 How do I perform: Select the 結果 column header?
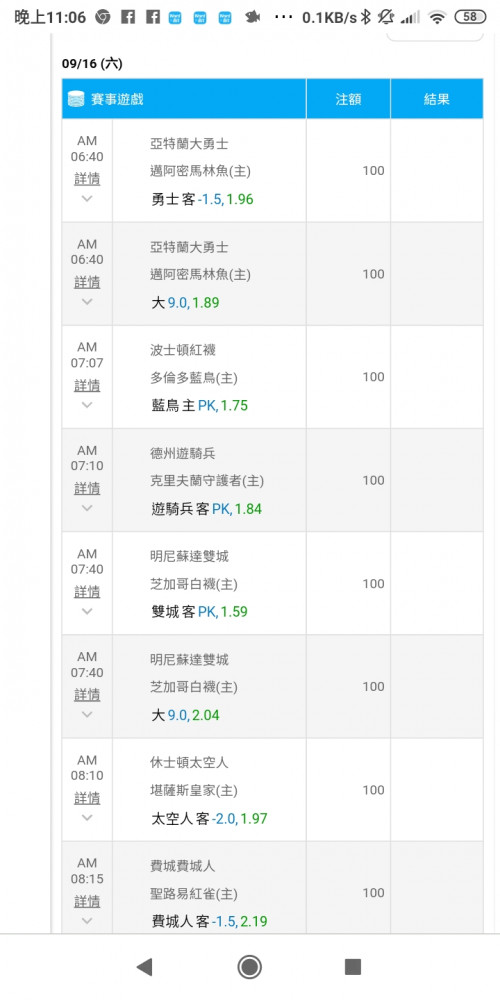click(x=437, y=99)
